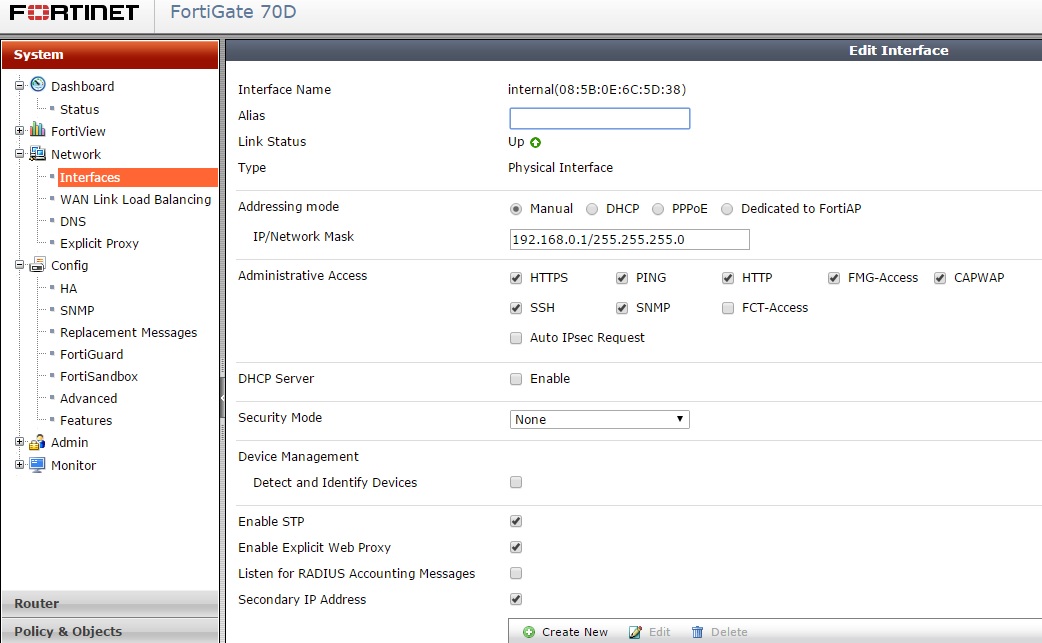Enable Detect and Identify Devices

click(x=516, y=482)
